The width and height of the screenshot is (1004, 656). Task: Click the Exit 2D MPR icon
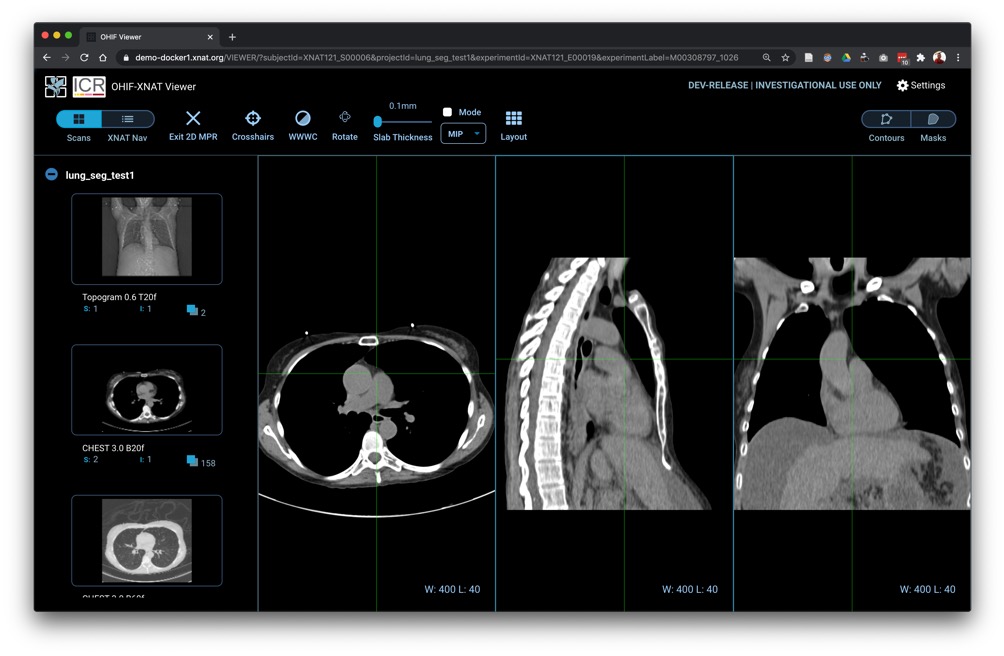coord(193,119)
